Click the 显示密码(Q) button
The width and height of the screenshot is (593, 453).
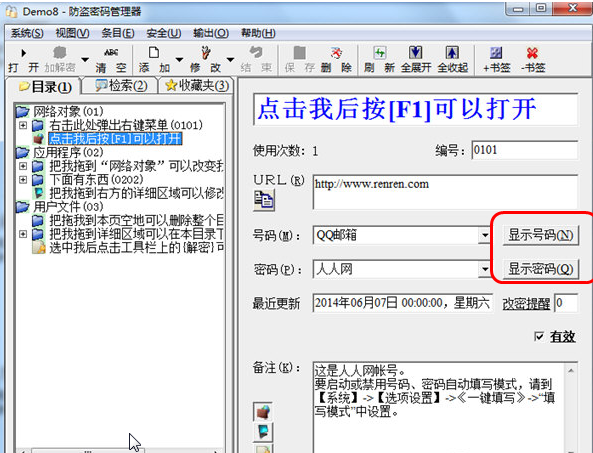[x=541, y=269]
